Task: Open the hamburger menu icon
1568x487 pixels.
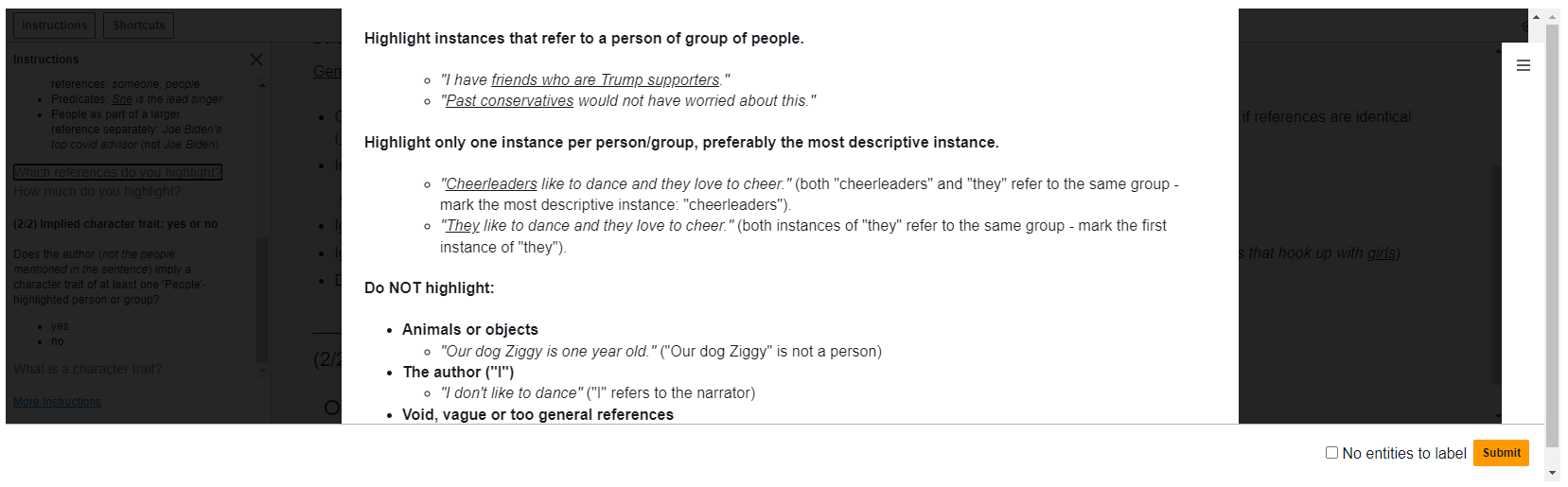Action: [1524, 65]
